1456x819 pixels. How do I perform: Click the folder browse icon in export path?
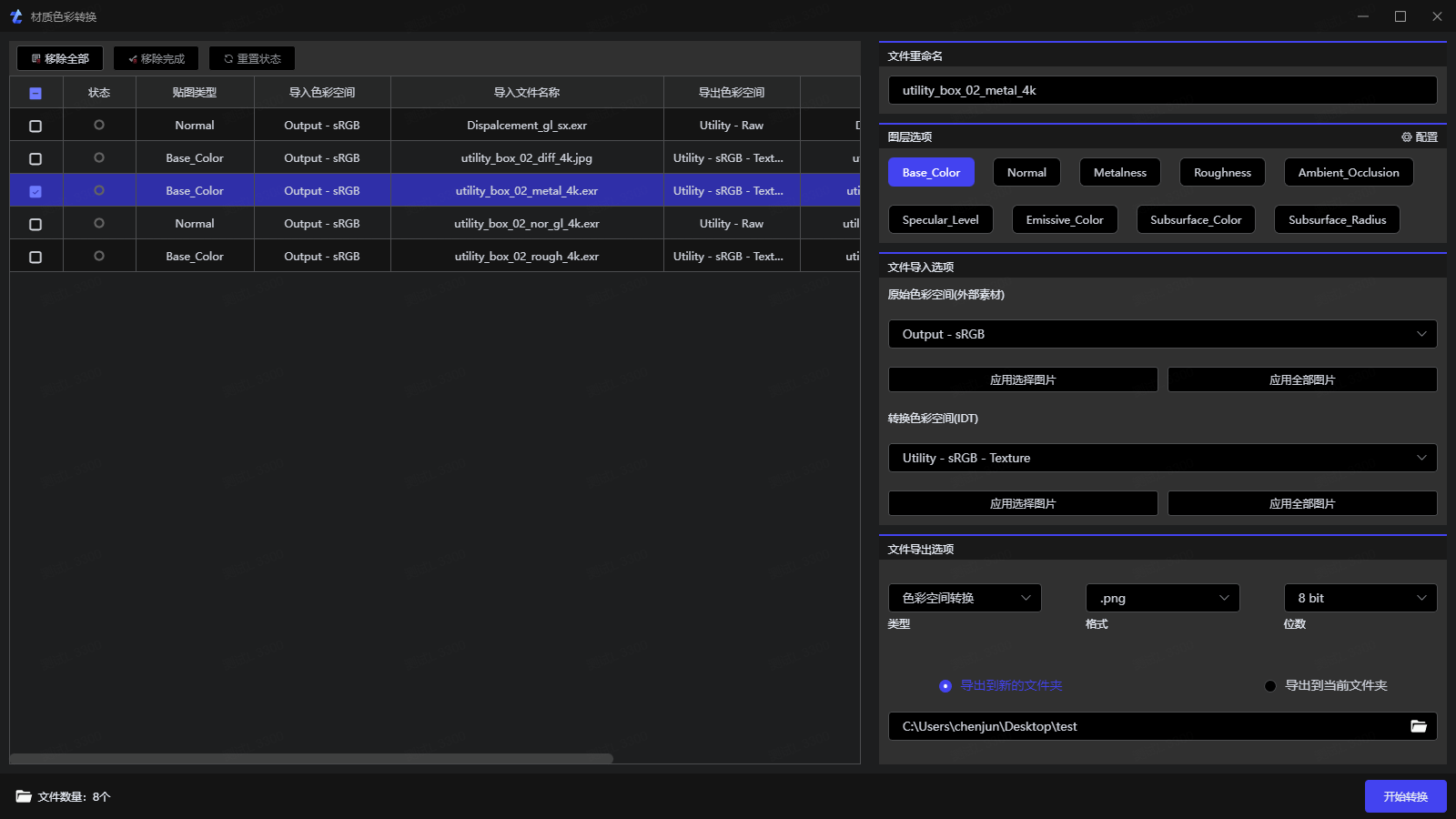(1418, 726)
